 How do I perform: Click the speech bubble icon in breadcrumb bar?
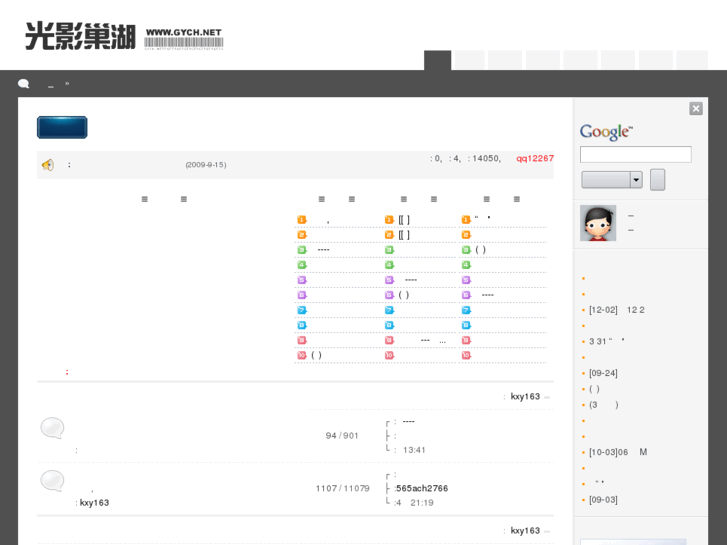(24, 84)
